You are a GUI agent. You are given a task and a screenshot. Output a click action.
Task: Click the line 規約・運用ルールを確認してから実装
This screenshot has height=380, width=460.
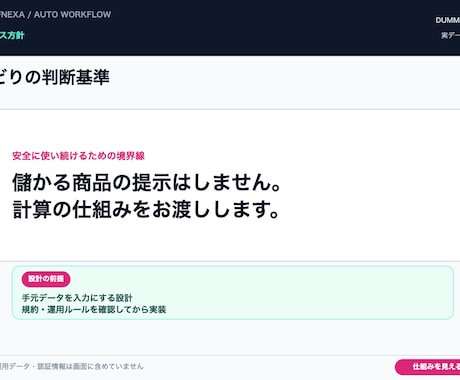[x=94, y=309]
